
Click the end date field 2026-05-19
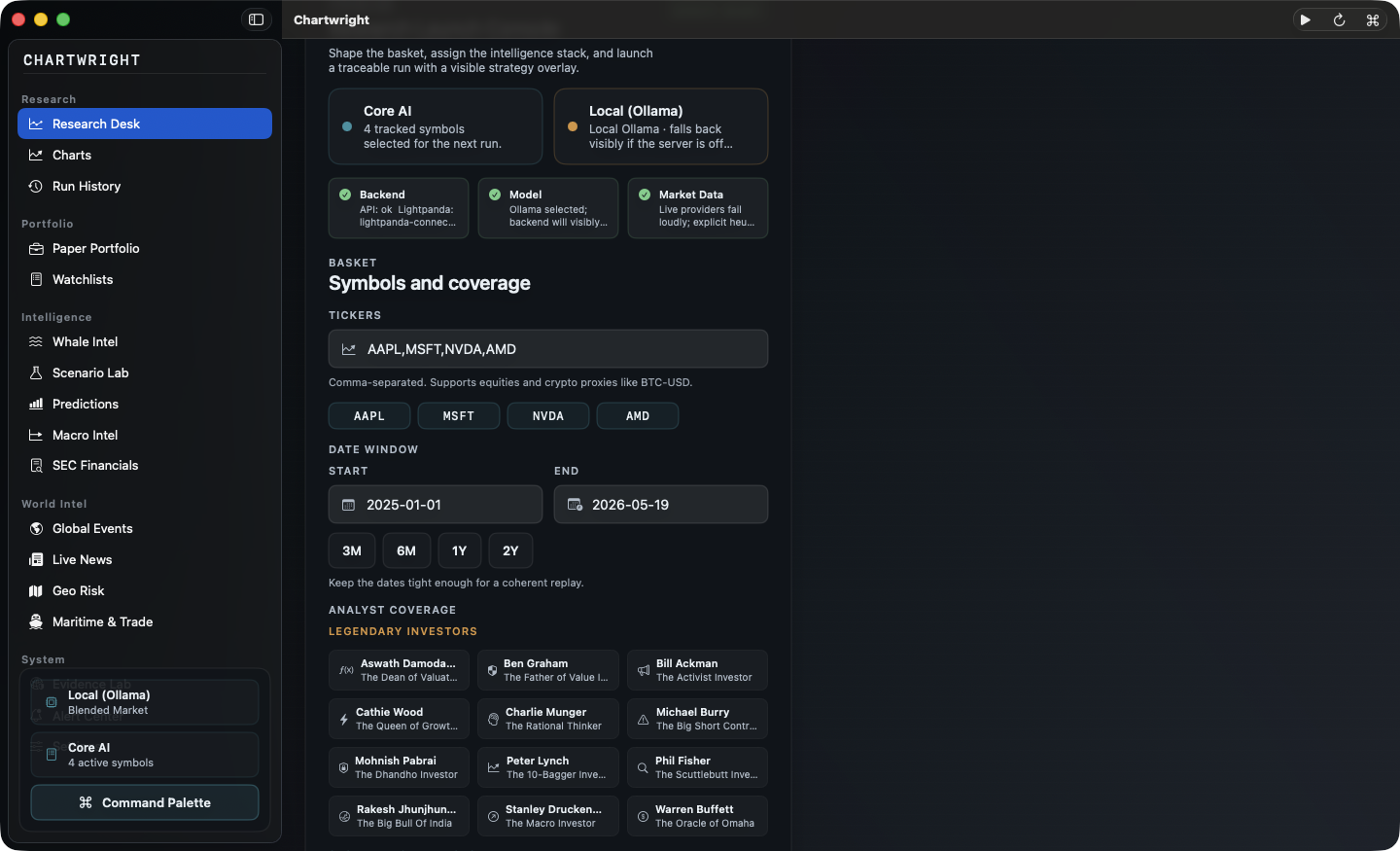tap(661, 505)
